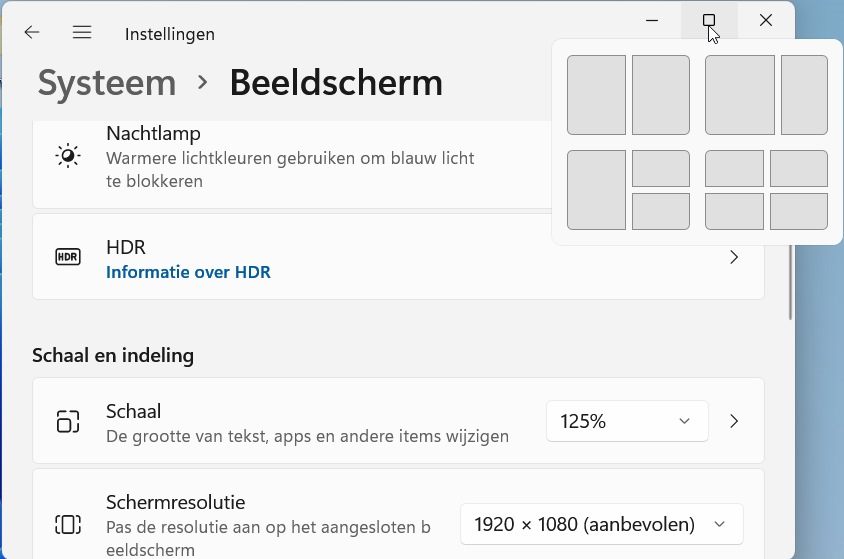Click the Nachtlamp sun icon

[68, 156]
